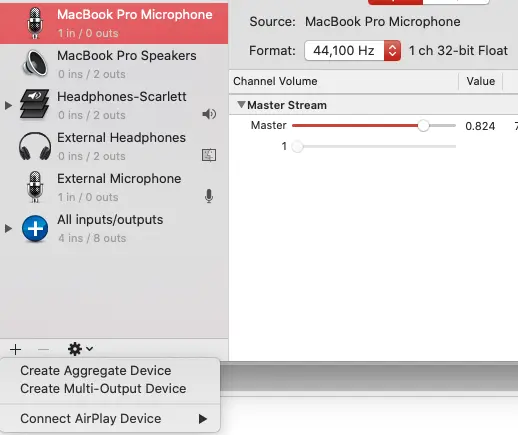Click the speaker output indicator beside Headphones-Scarlett
The image size is (518, 435).
click(x=209, y=114)
